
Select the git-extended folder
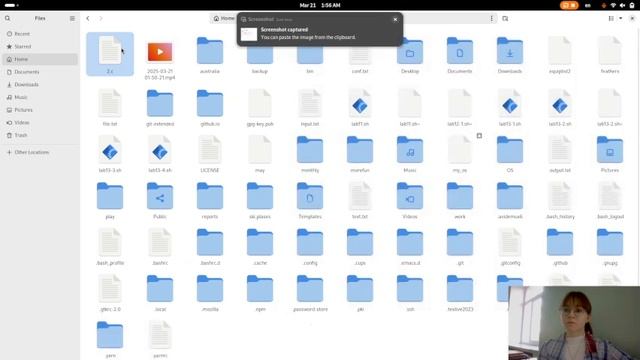pos(160,103)
